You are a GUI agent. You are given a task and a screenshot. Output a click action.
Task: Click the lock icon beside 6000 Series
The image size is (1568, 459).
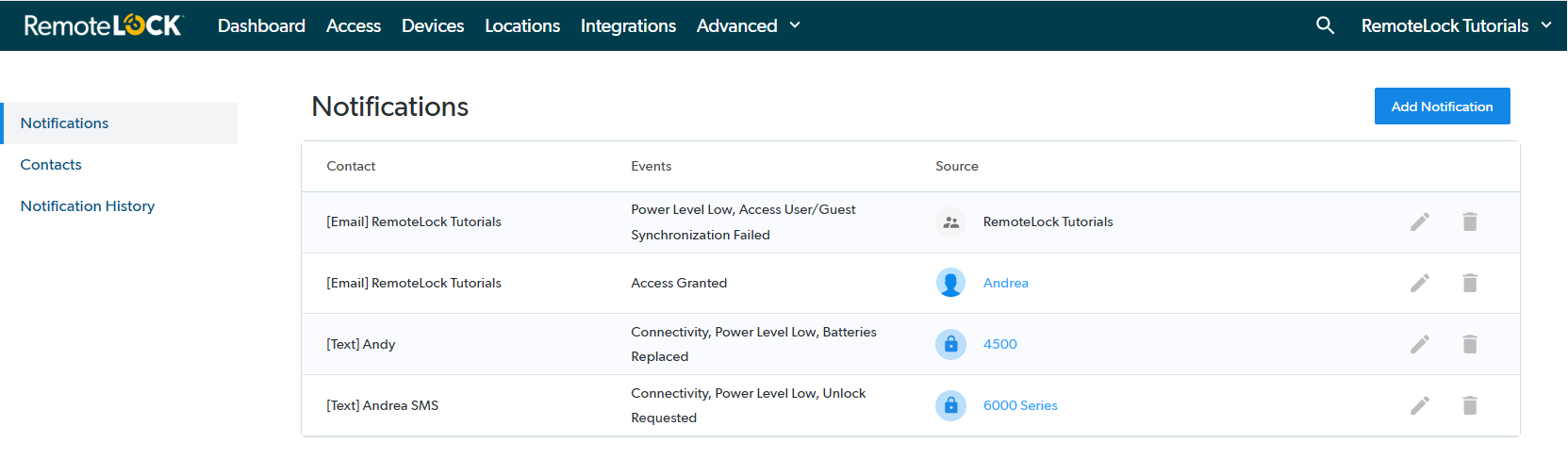(x=950, y=405)
